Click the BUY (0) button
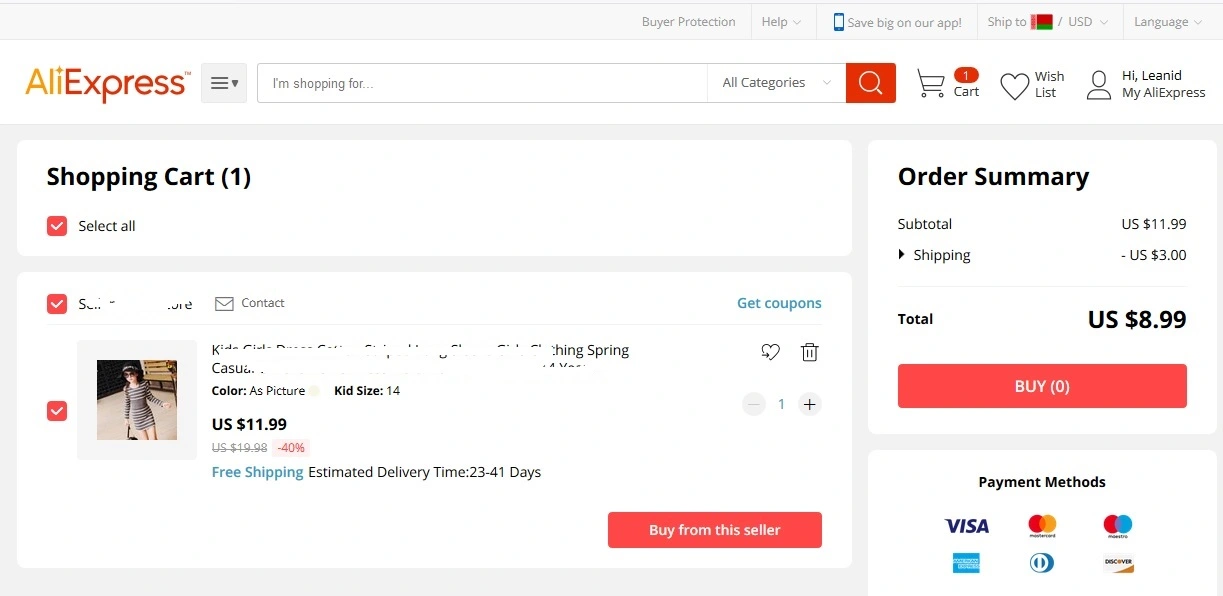 (1042, 386)
